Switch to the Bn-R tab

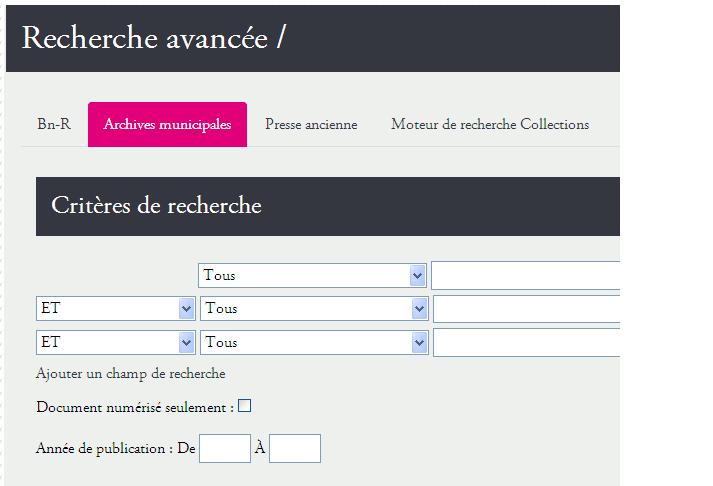tap(54, 124)
